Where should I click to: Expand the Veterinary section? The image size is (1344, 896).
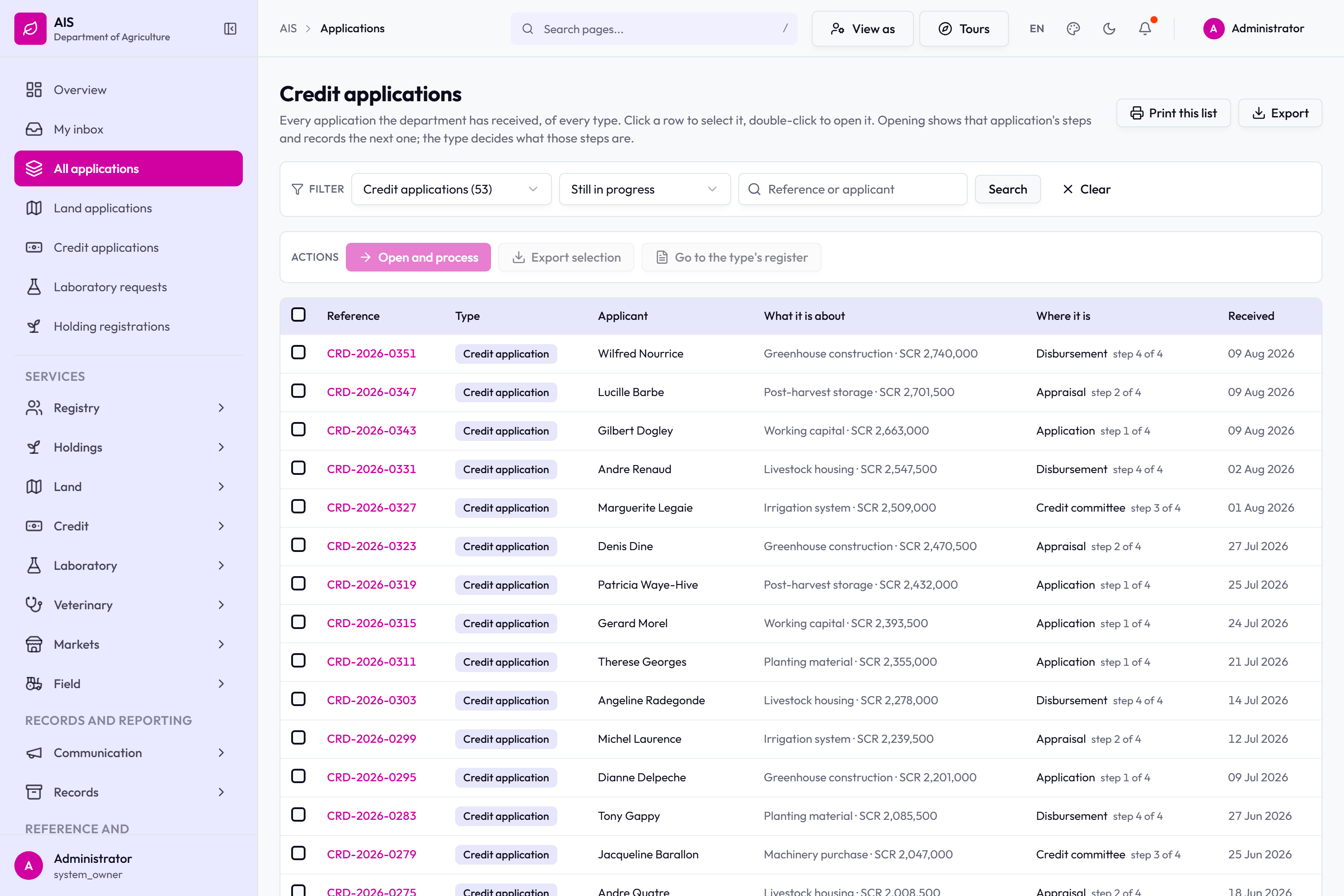(x=129, y=605)
